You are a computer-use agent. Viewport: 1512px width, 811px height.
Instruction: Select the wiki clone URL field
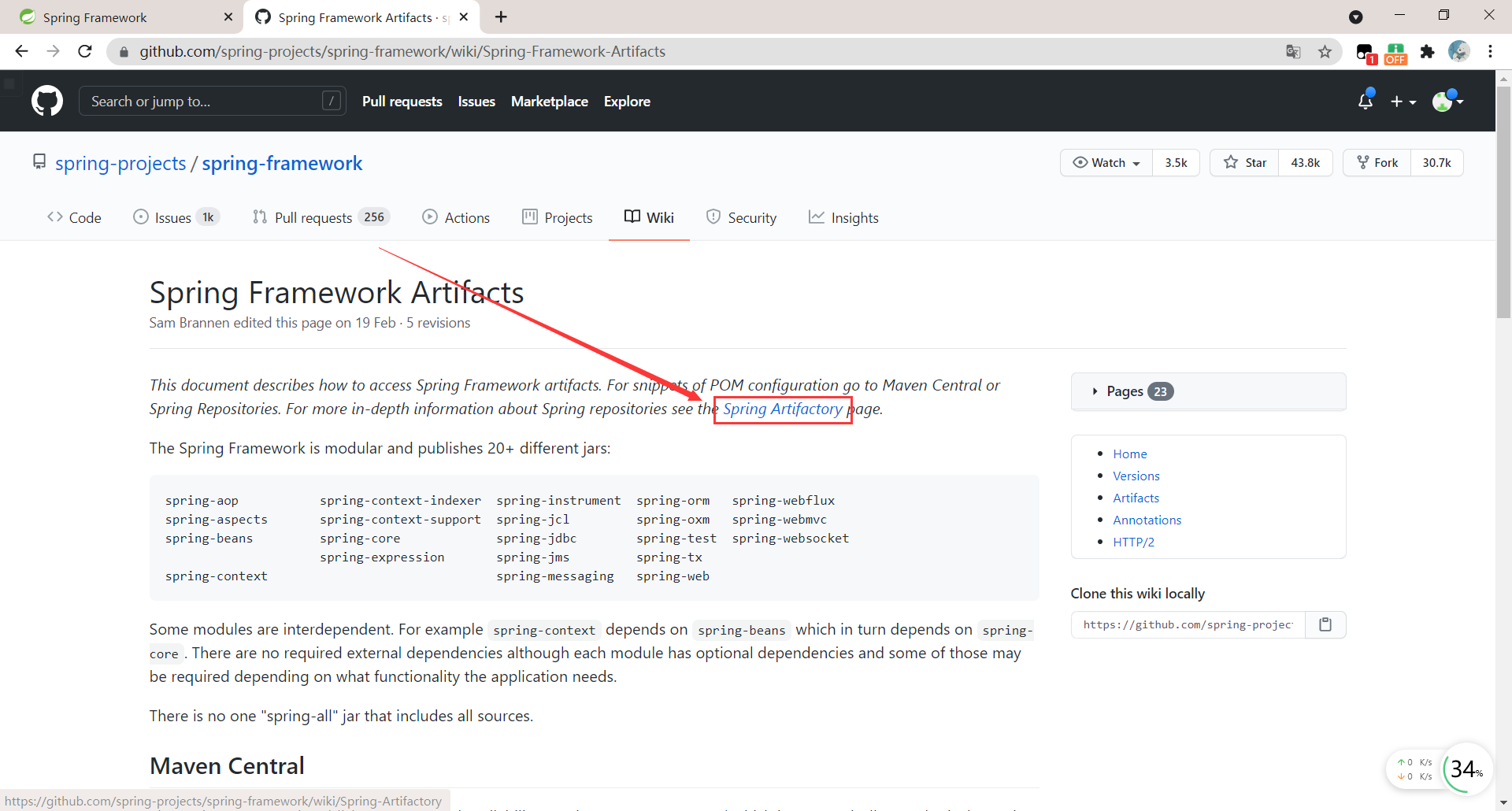click(1188, 624)
